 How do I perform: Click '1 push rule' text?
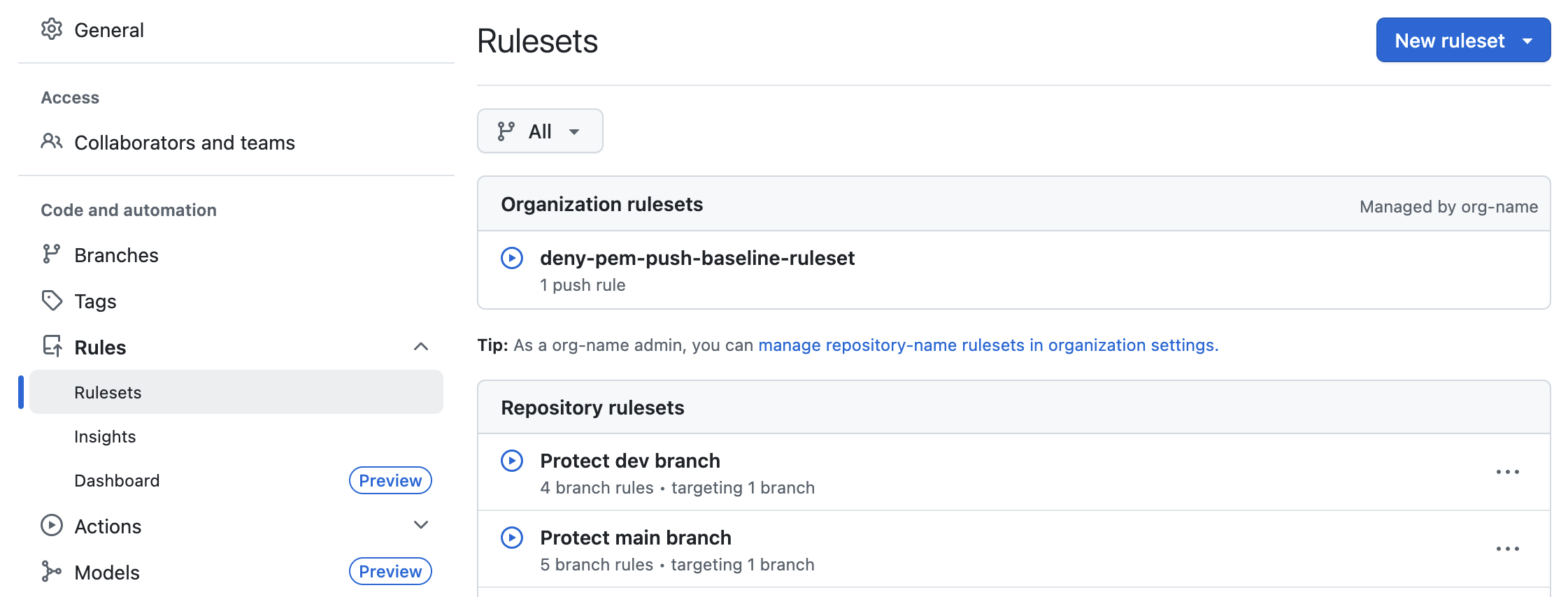(583, 285)
